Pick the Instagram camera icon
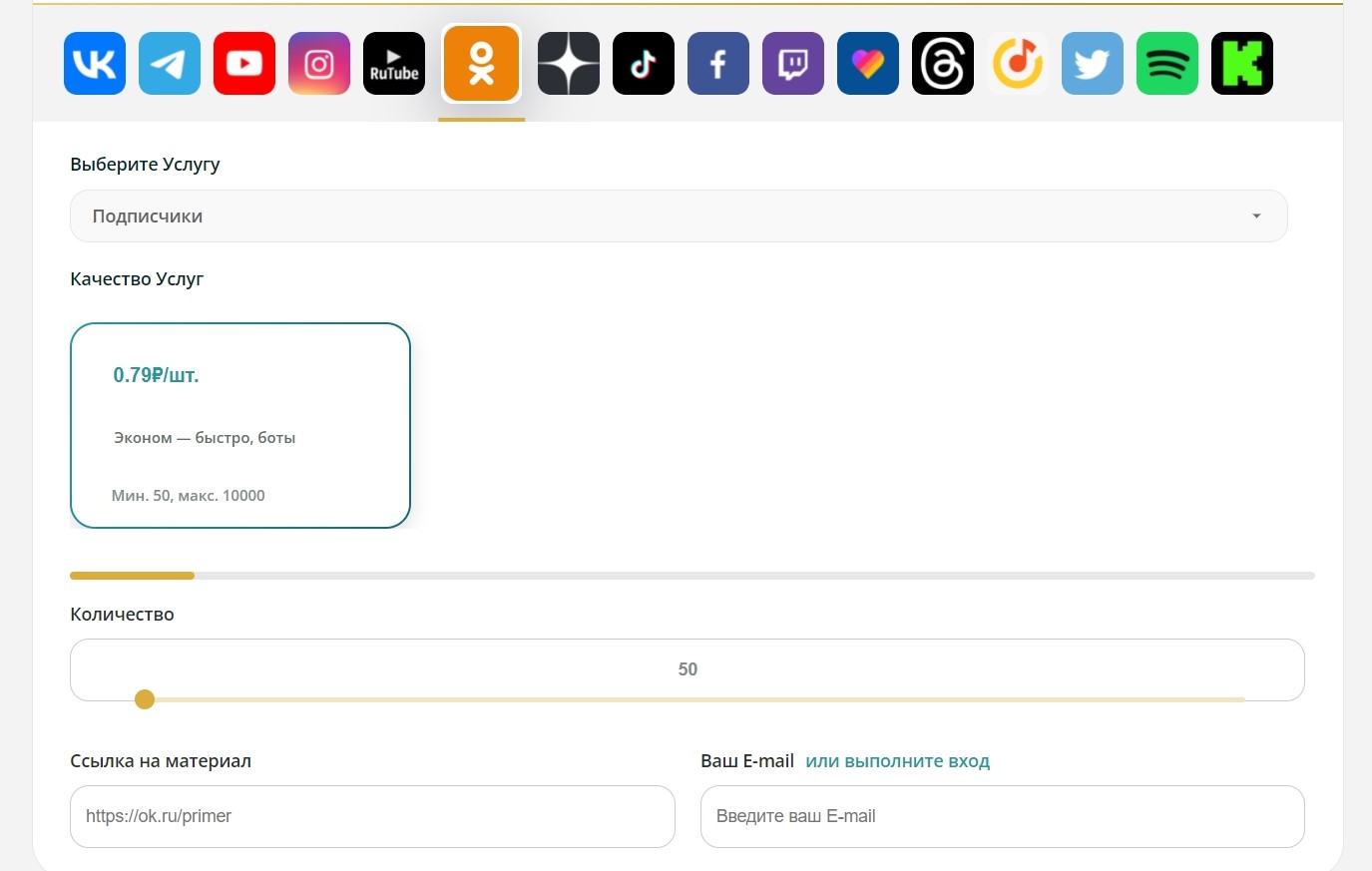1372x871 pixels. pos(319,64)
